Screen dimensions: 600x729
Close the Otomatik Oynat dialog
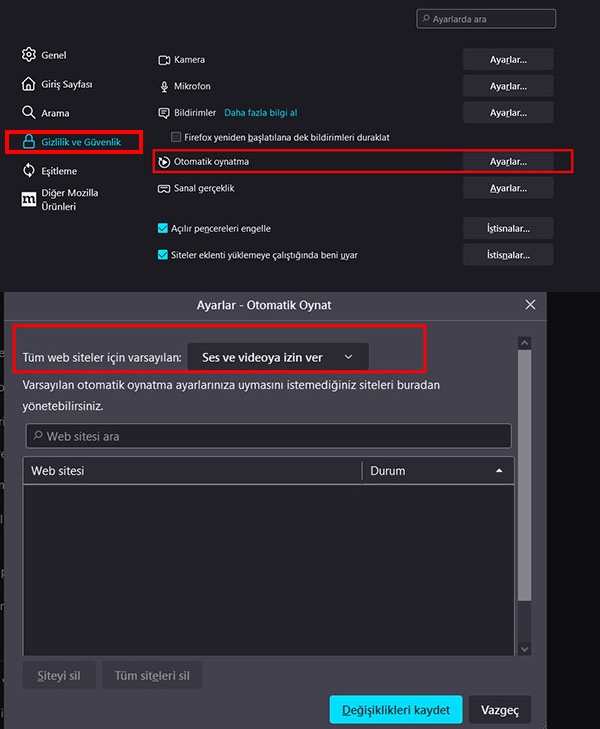tap(530, 305)
